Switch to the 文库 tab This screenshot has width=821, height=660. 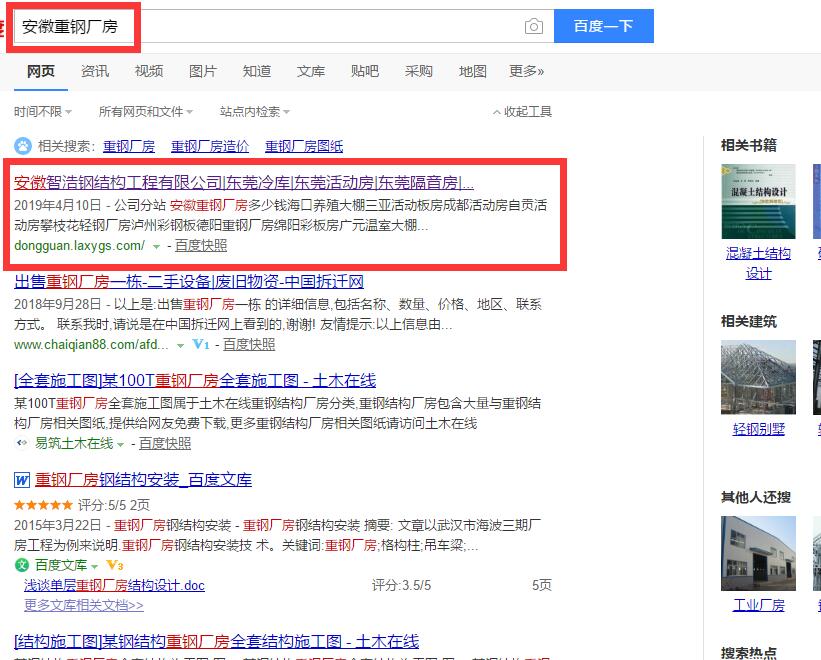coord(311,71)
